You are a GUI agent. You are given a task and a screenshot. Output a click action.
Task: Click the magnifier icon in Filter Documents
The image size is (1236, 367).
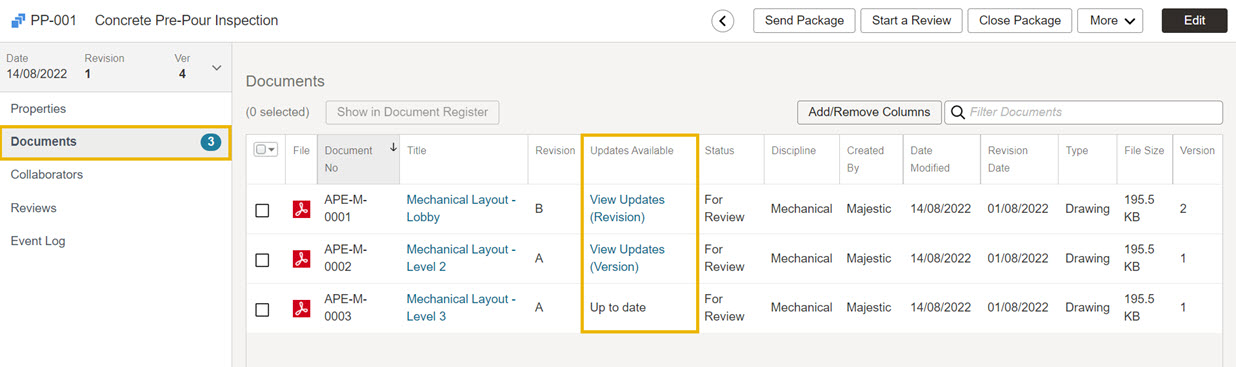tap(957, 112)
